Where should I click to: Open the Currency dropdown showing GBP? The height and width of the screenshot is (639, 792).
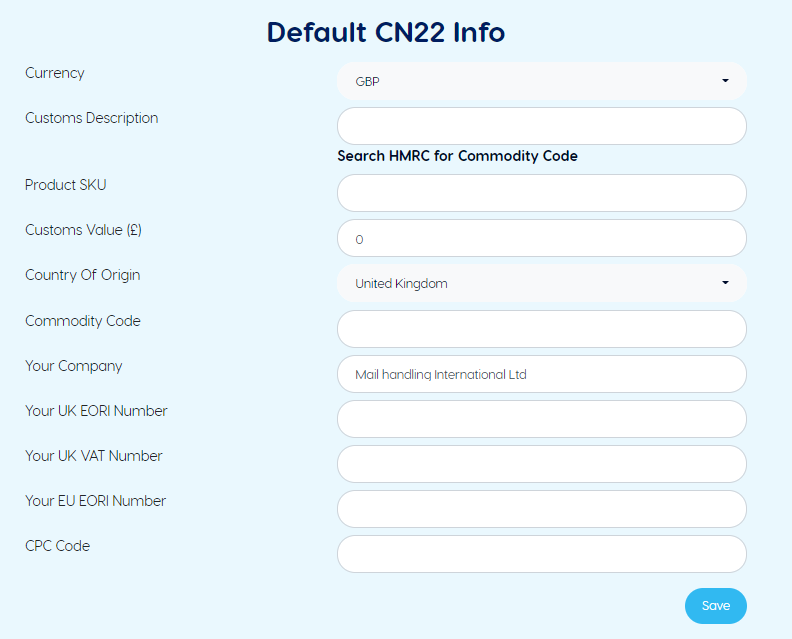[x=541, y=81]
